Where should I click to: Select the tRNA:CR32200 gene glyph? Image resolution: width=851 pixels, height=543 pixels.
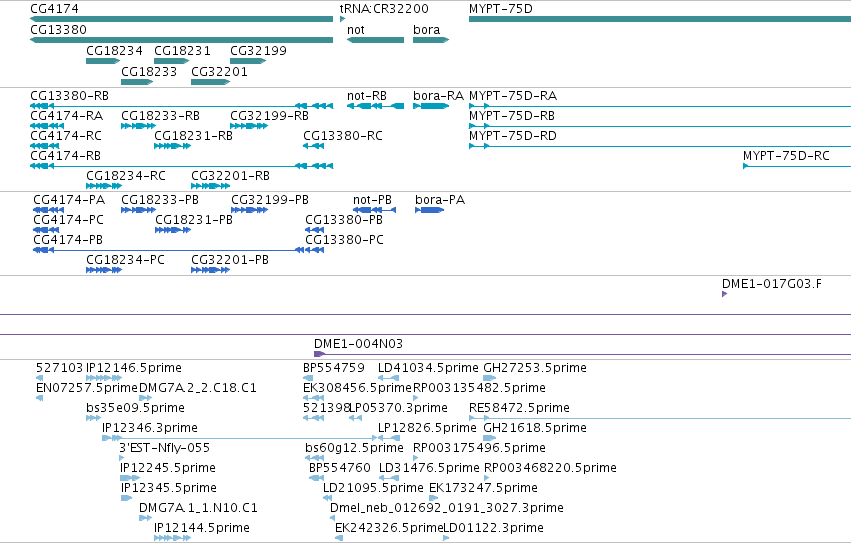click(342, 19)
